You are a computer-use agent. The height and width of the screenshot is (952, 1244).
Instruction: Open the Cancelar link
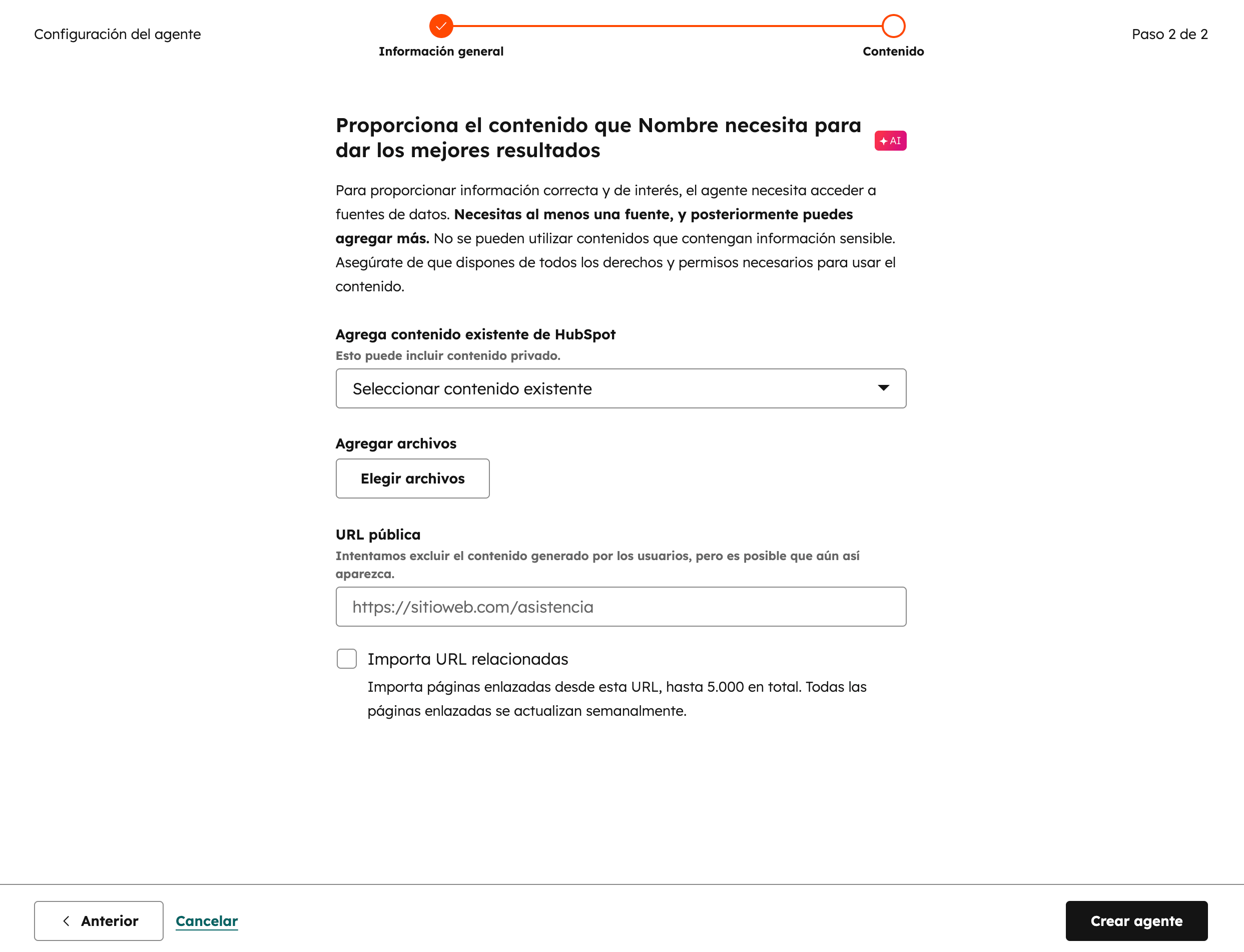[207, 920]
